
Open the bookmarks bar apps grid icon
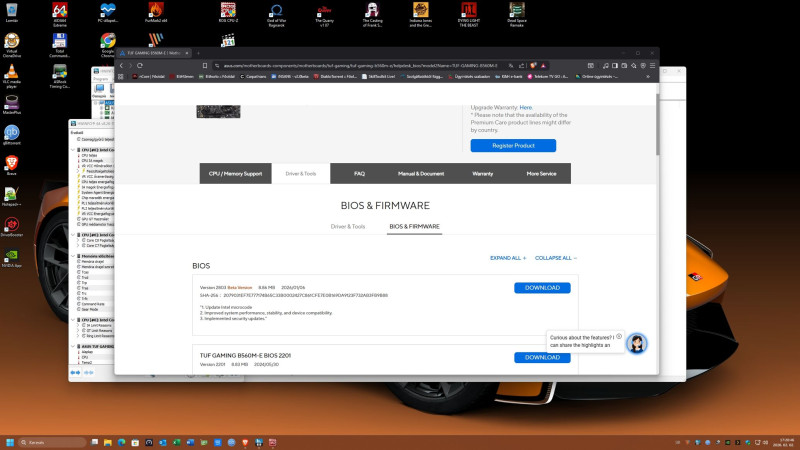(121, 77)
